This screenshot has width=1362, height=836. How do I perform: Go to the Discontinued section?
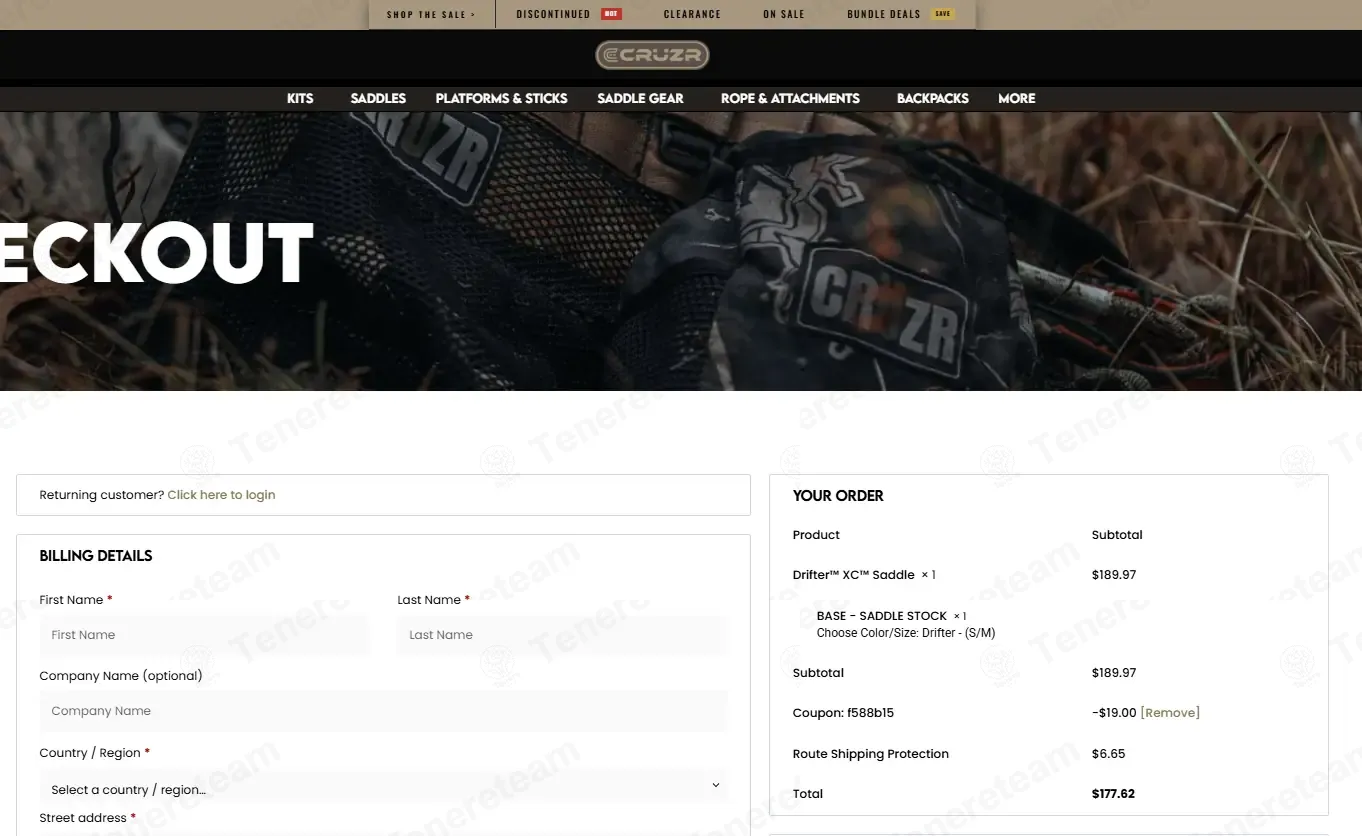pyautogui.click(x=553, y=14)
